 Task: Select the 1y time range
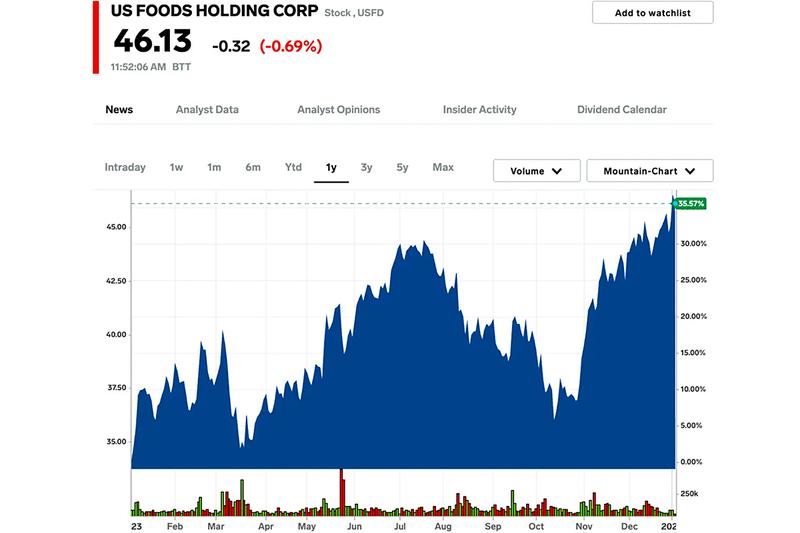click(331, 167)
